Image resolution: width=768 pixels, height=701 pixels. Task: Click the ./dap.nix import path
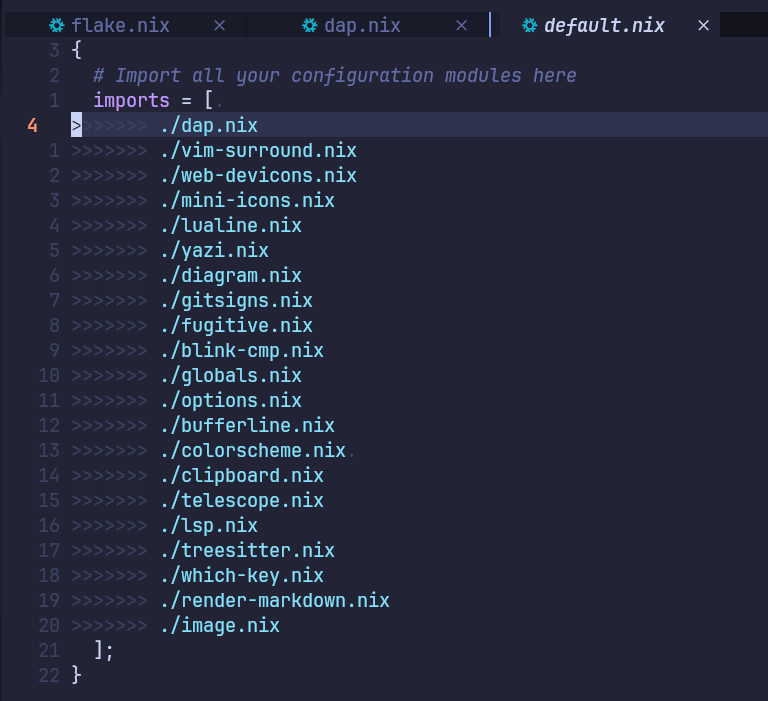tap(208, 126)
